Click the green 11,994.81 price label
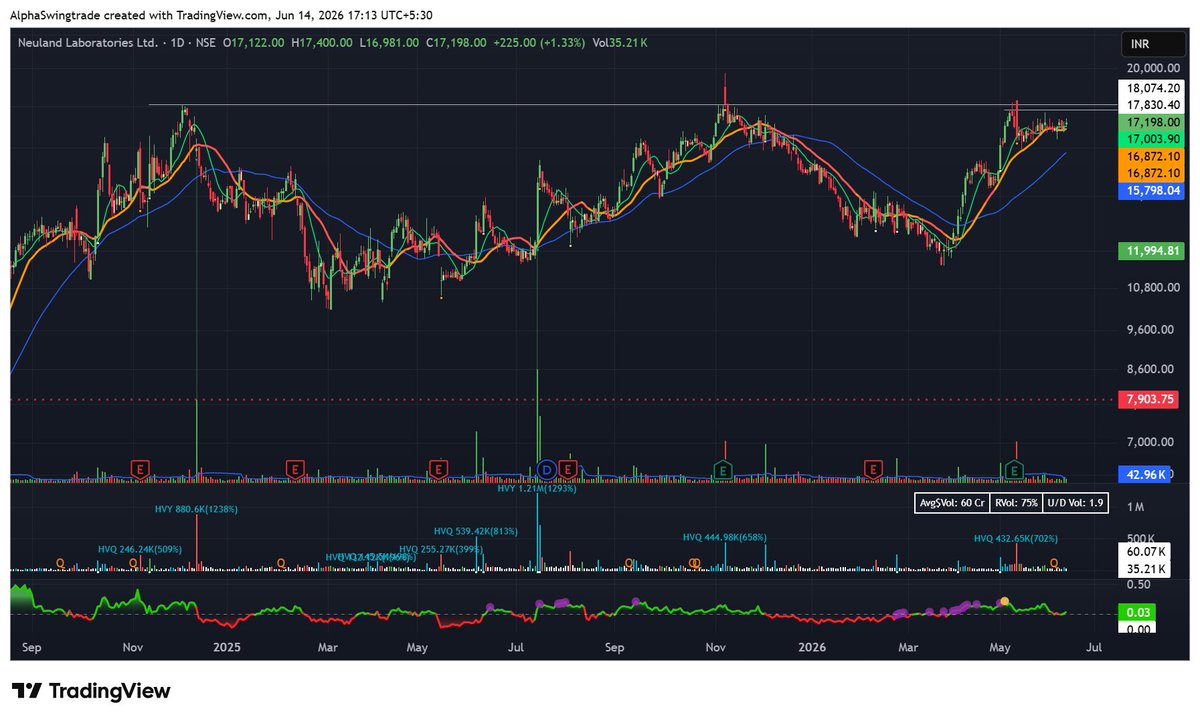 1153,250
